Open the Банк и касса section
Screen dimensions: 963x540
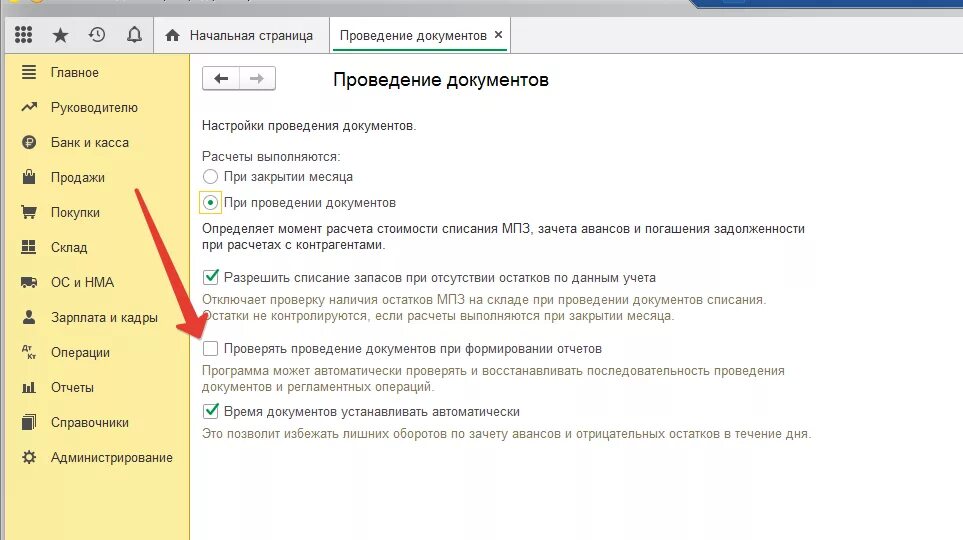[90, 143]
